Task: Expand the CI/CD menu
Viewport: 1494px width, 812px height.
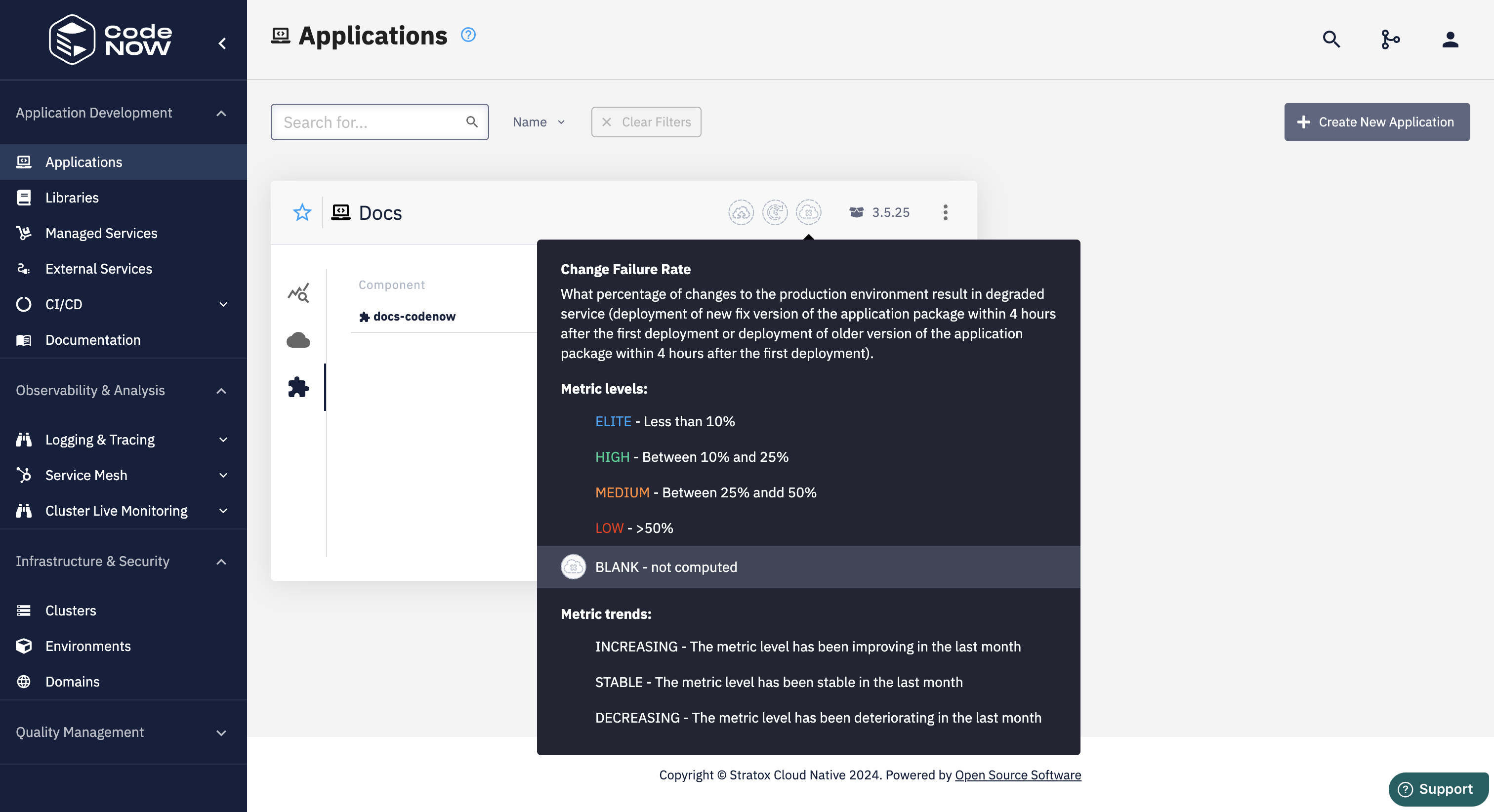Action: [223, 304]
